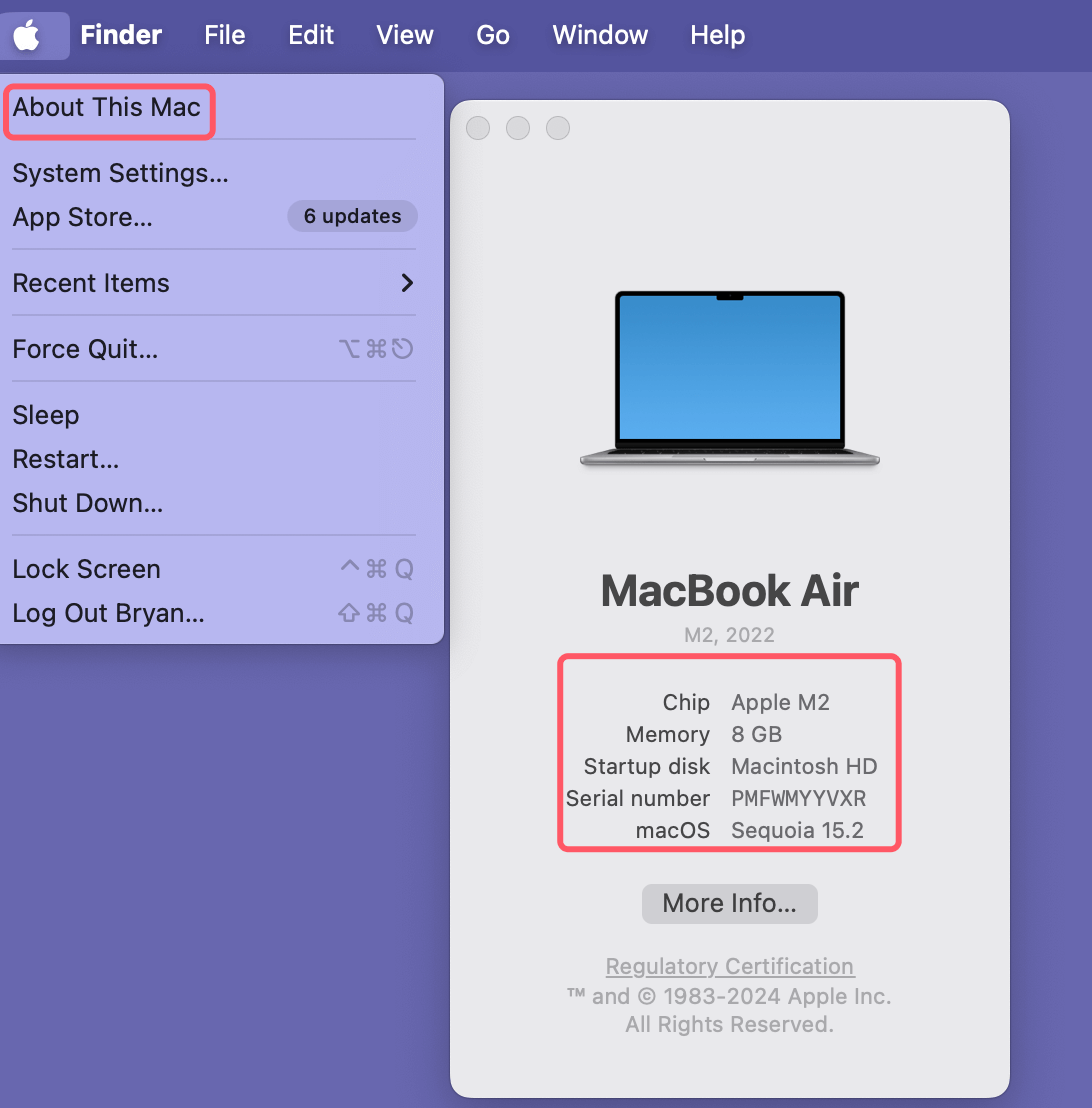The width and height of the screenshot is (1092, 1108).
Task: Select Shut Down from the menu
Action: click(87, 503)
